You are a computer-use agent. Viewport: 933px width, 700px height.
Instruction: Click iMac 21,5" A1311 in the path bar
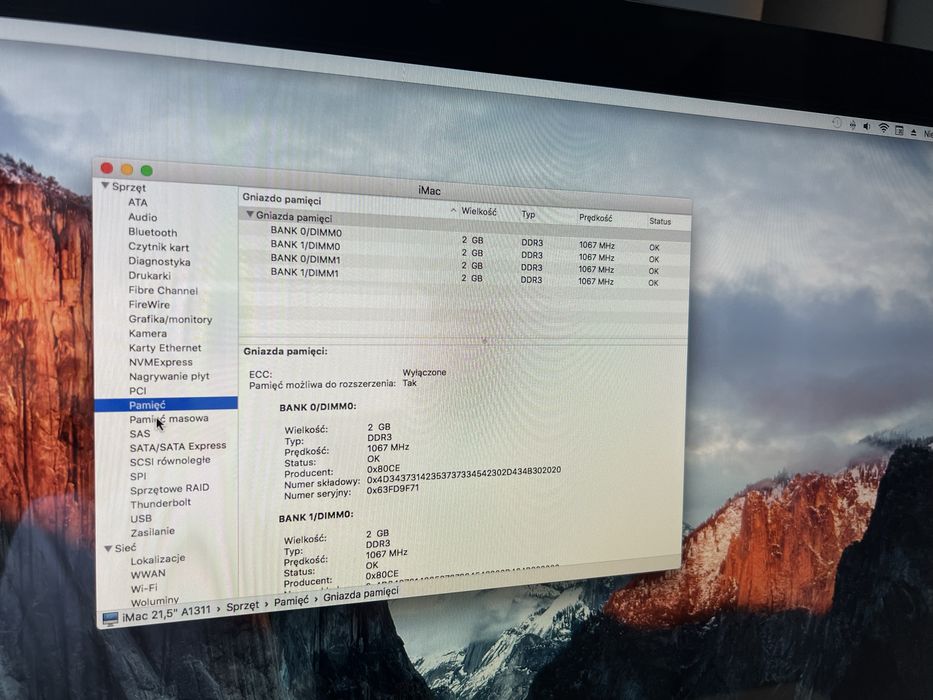[x=167, y=614]
